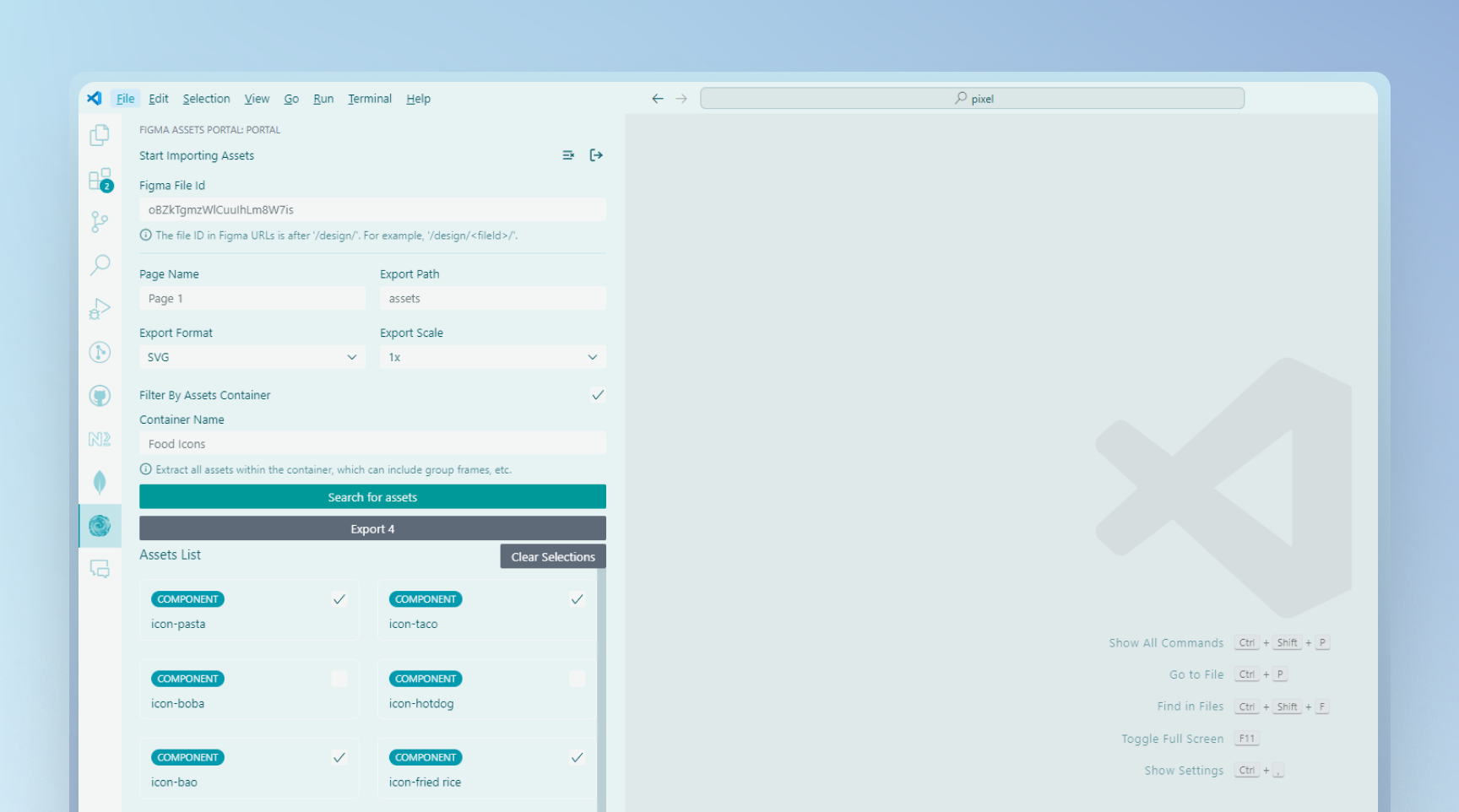The image size is (1459, 812).
Task: Go back using the left arrow
Action: coord(658,99)
